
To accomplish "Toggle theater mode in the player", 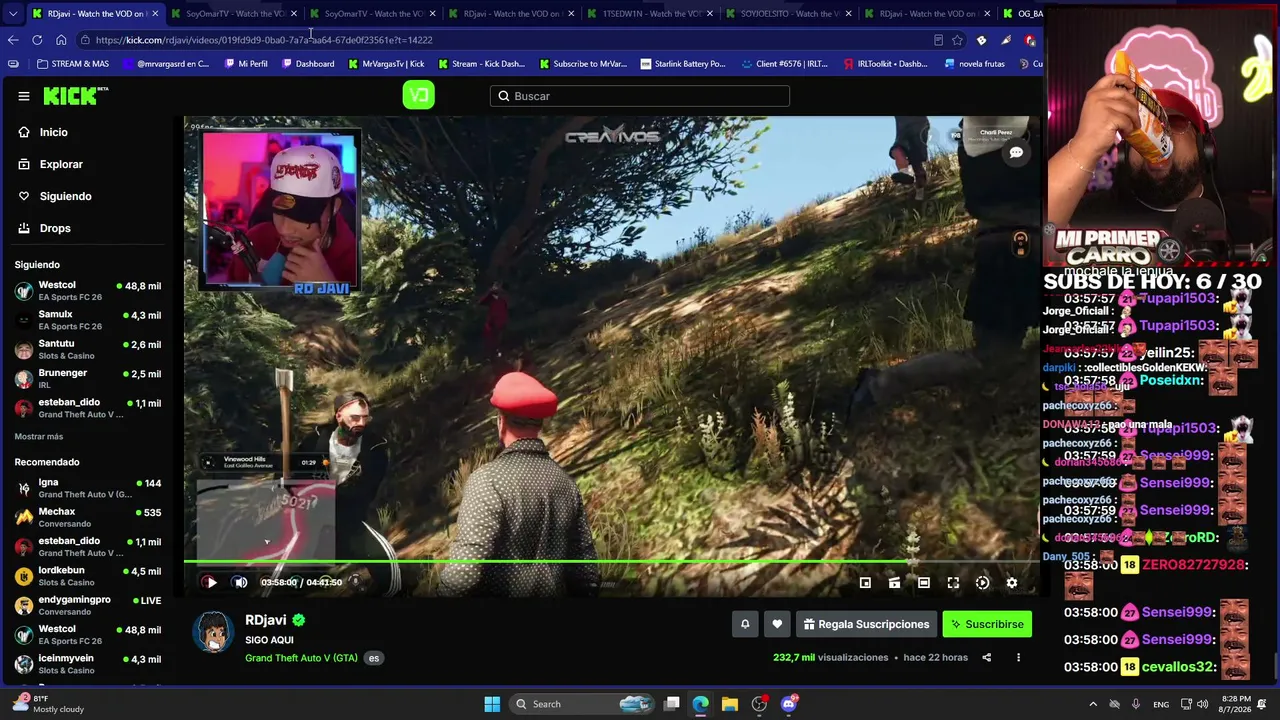I will (924, 583).
